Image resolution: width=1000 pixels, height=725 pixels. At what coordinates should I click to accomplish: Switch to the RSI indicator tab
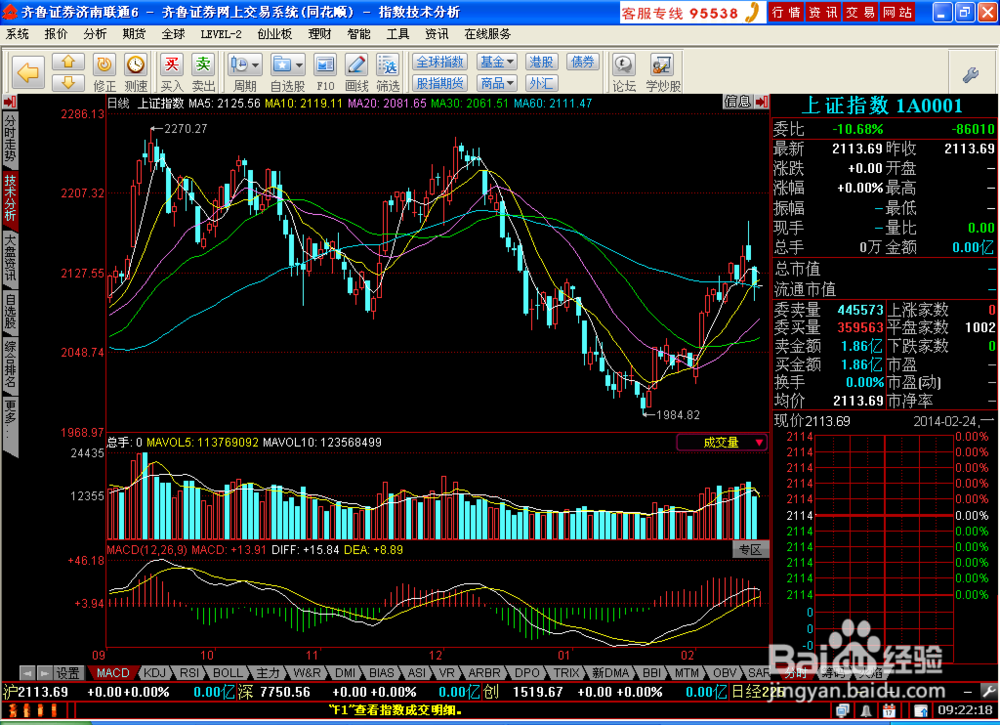(189, 673)
